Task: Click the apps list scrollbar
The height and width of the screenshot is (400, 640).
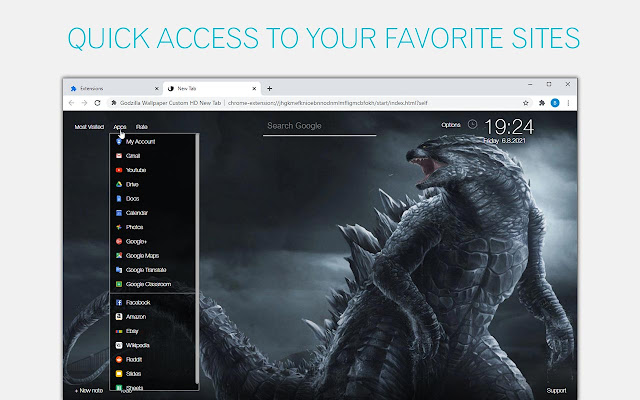Action: 197,259
